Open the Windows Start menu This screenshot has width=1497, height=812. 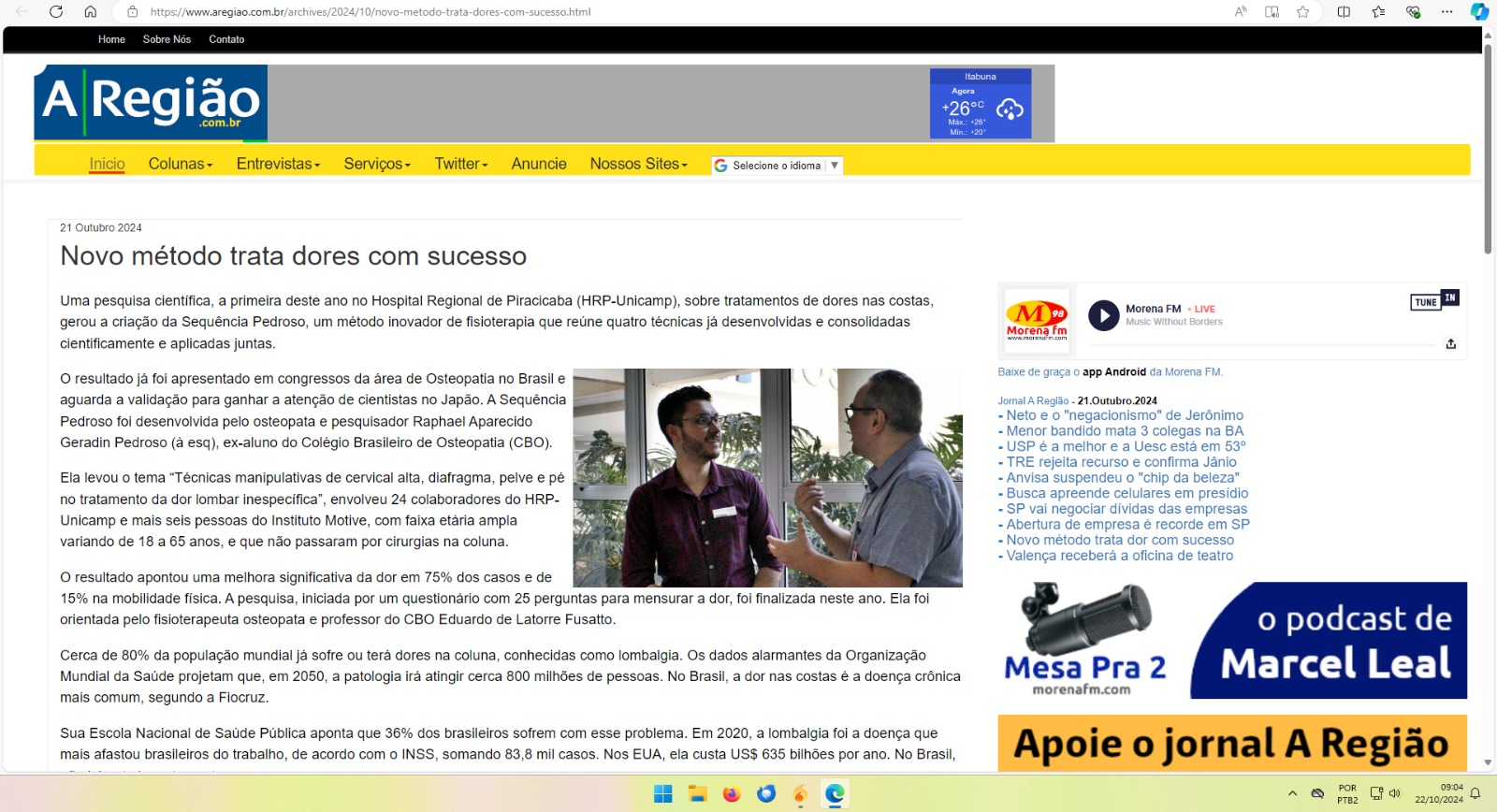coord(663,794)
